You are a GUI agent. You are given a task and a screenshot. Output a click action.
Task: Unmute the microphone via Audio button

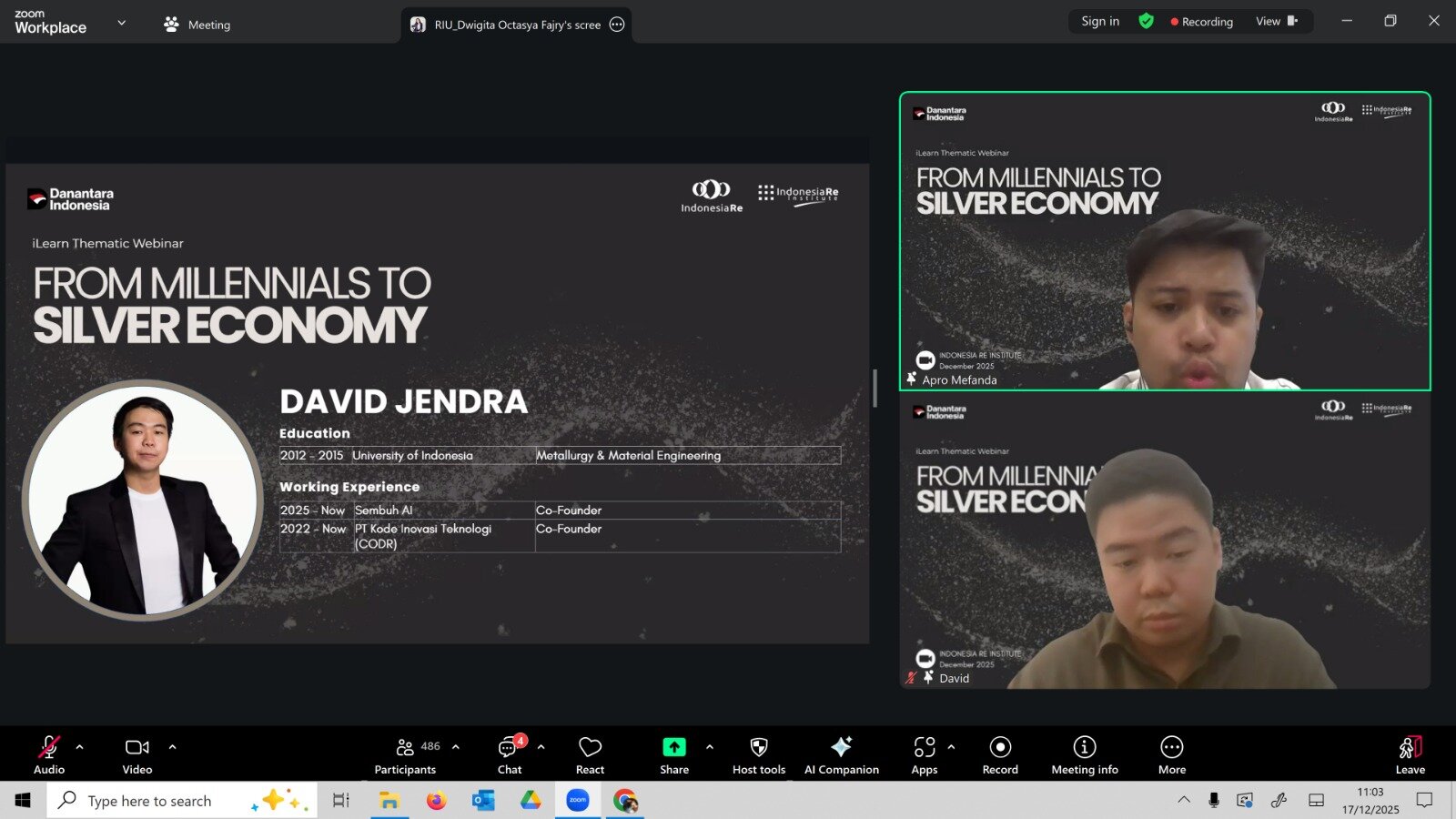pyautogui.click(x=49, y=755)
